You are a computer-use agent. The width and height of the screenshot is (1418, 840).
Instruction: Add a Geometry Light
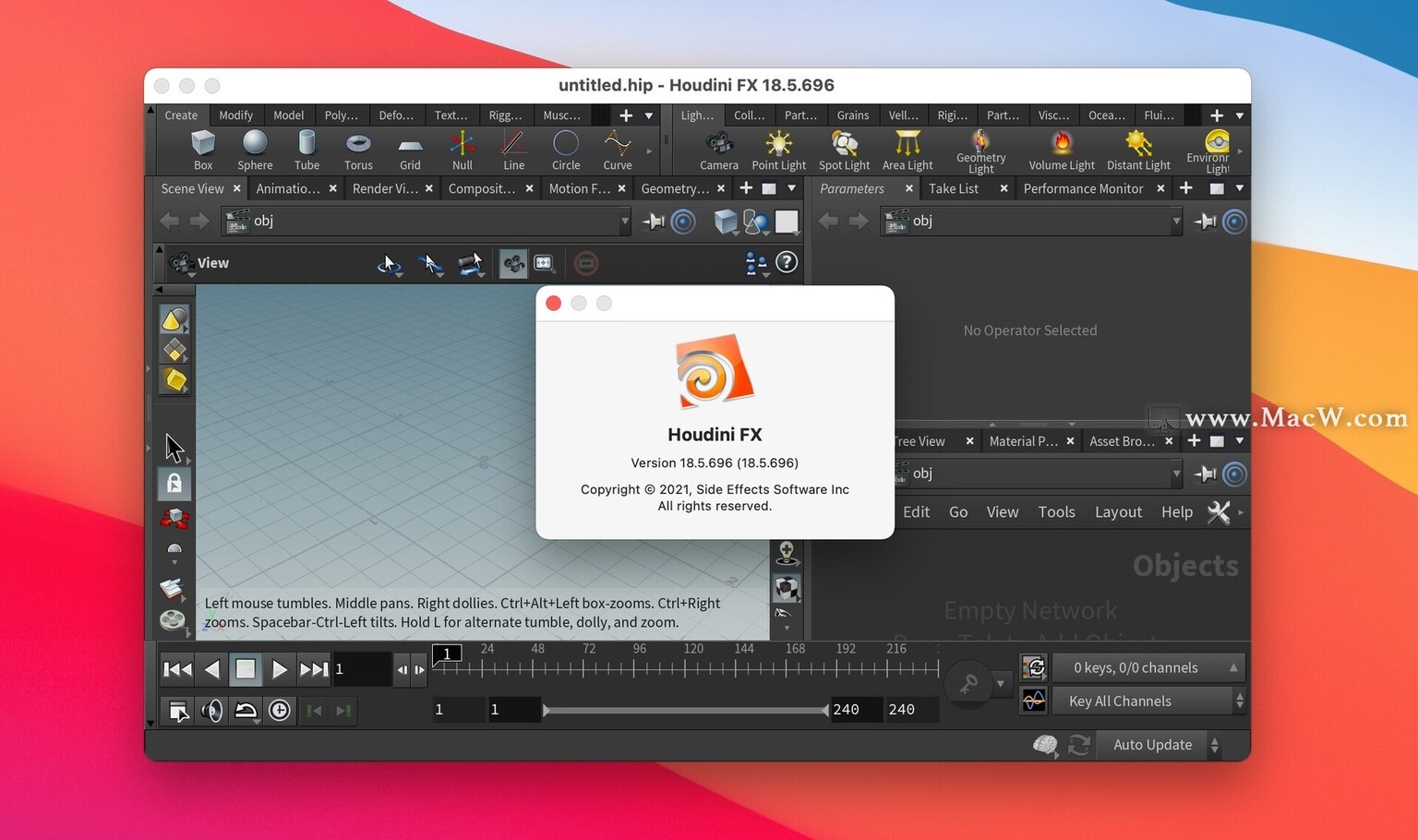point(981,151)
